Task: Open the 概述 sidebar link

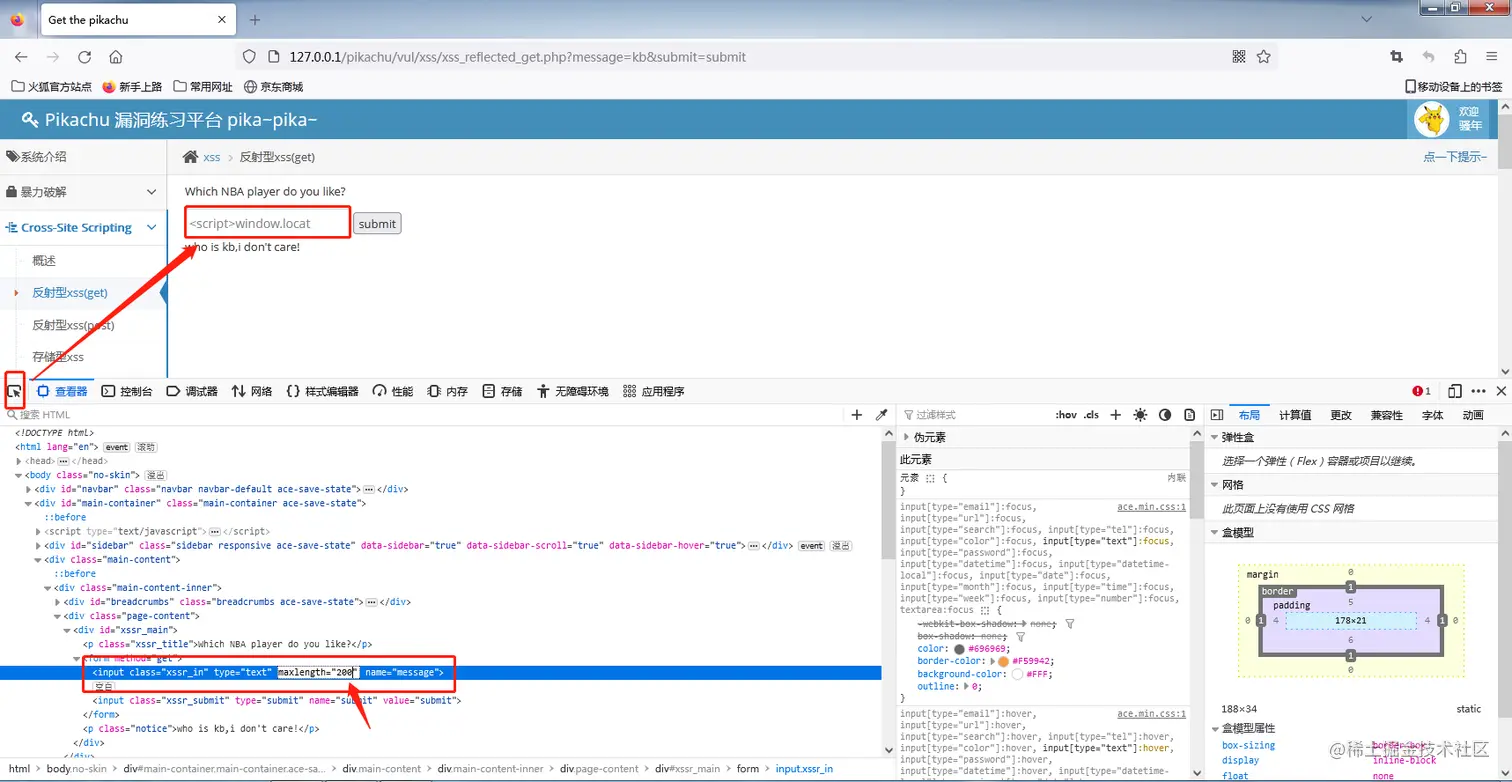Action: [44, 261]
